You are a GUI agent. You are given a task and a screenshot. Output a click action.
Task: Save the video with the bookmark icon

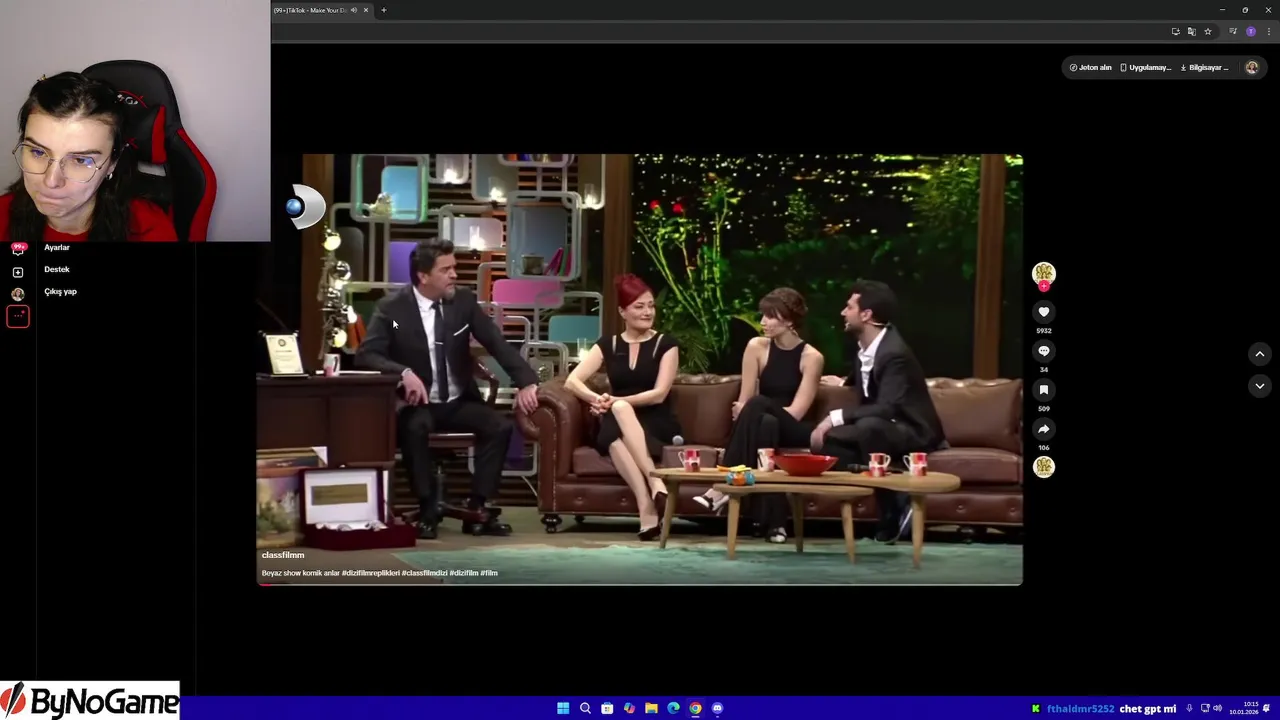pos(1043,390)
